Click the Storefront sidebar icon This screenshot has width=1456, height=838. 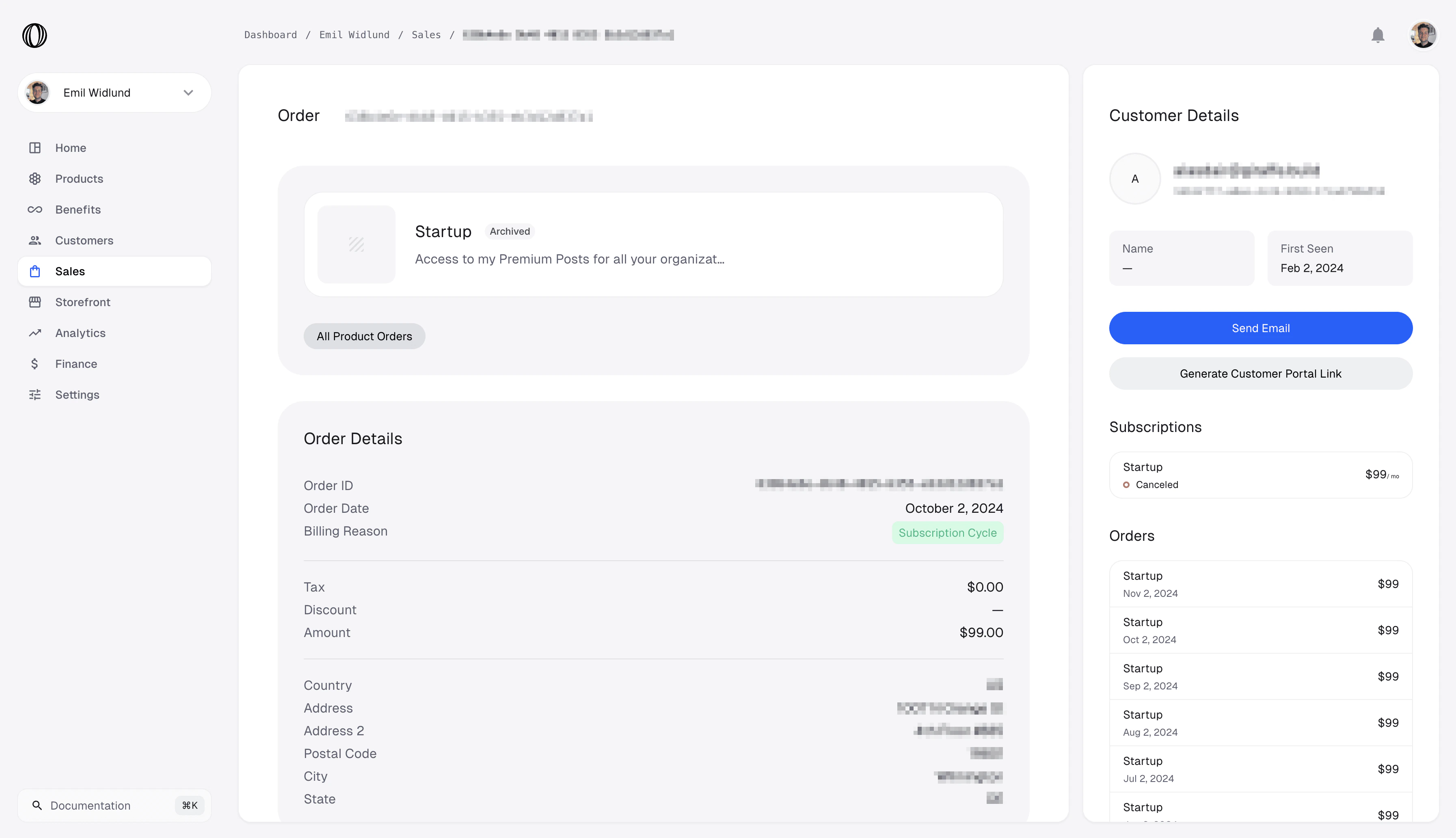coord(35,302)
